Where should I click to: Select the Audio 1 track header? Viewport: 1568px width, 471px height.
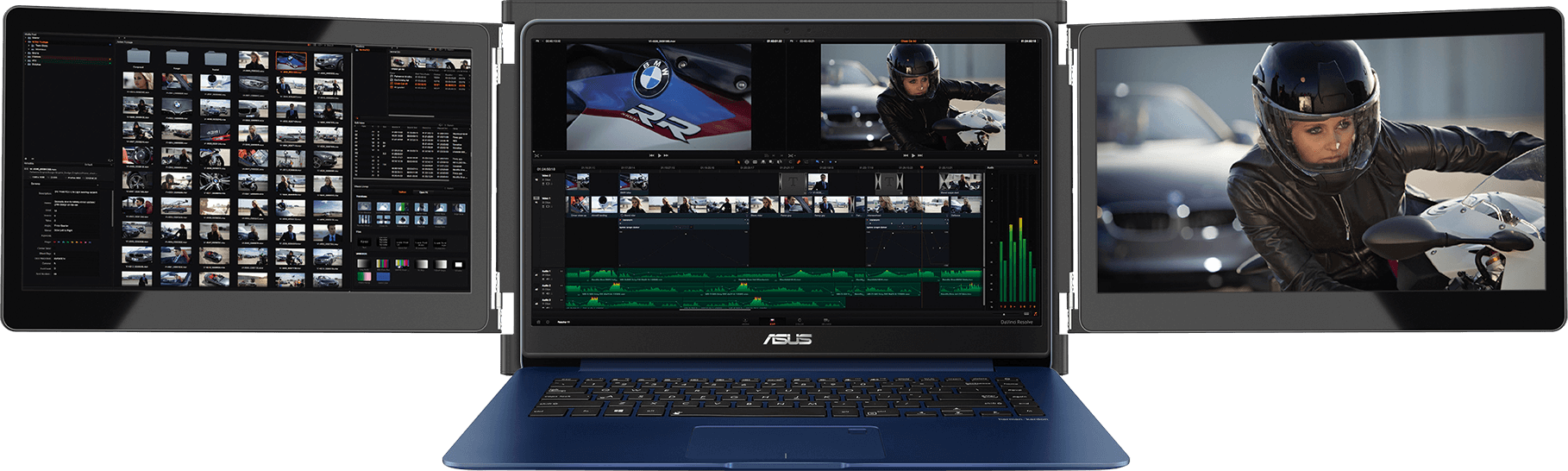click(x=549, y=275)
